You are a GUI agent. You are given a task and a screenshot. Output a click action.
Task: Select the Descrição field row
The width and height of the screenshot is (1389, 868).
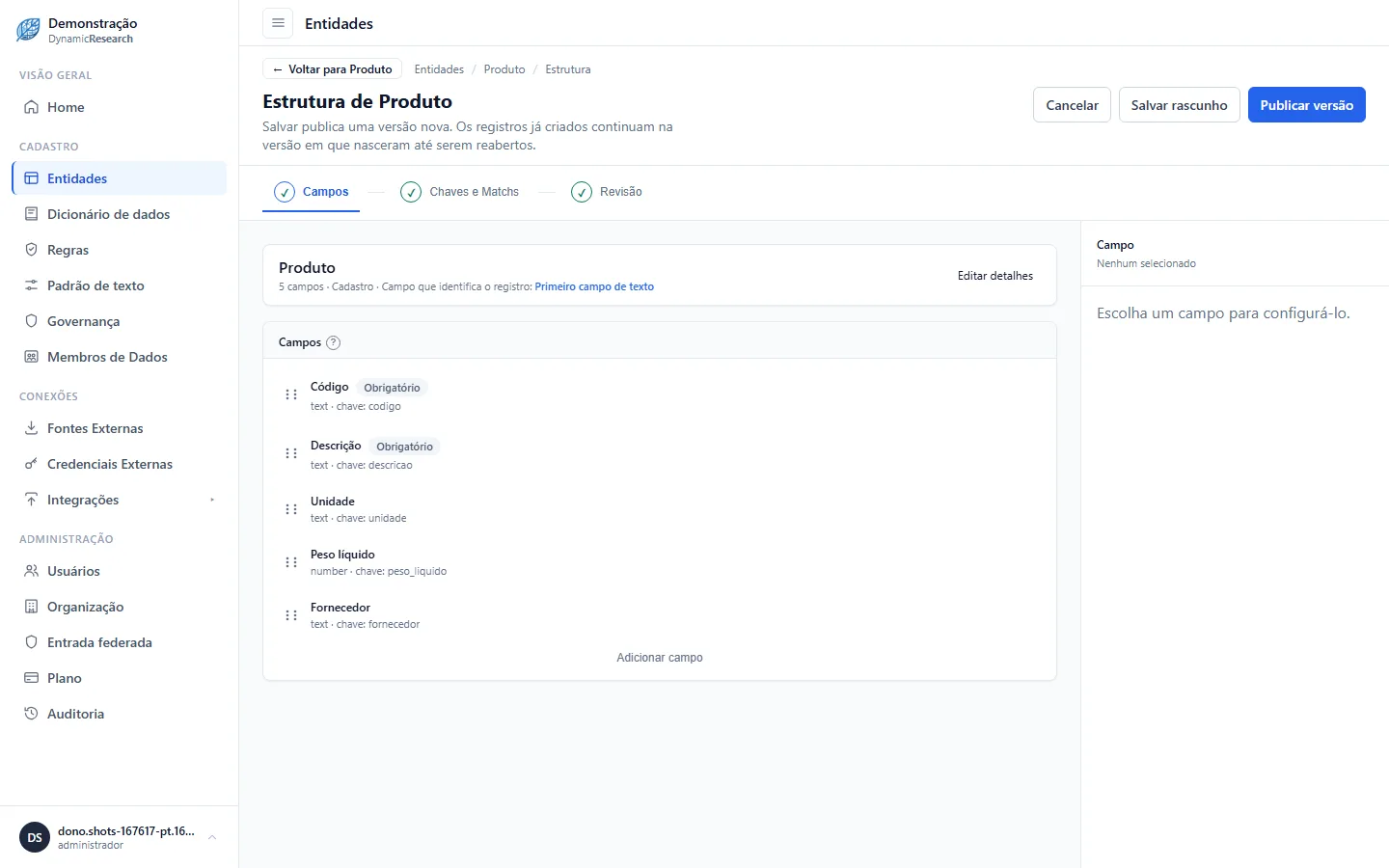tap(660, 454)
